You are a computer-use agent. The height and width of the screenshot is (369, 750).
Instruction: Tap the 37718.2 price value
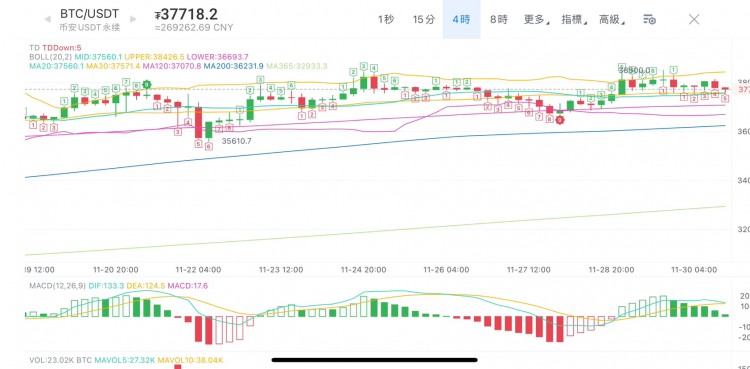click(187, 14)
